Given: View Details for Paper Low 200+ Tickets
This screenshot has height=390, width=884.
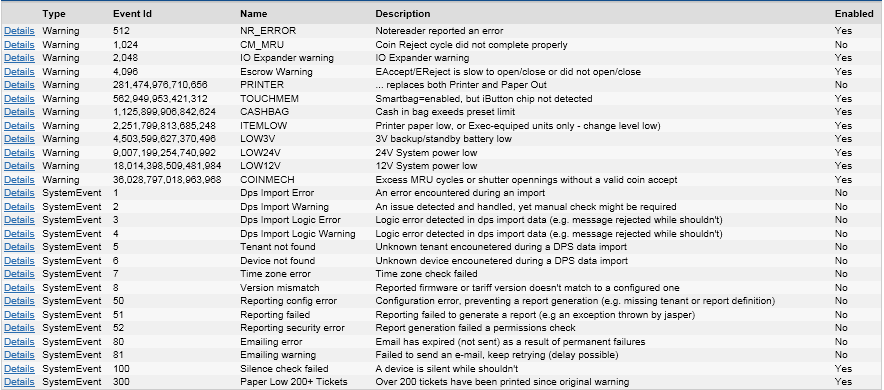Looking at the screenshot, I should tap(19, 383).
